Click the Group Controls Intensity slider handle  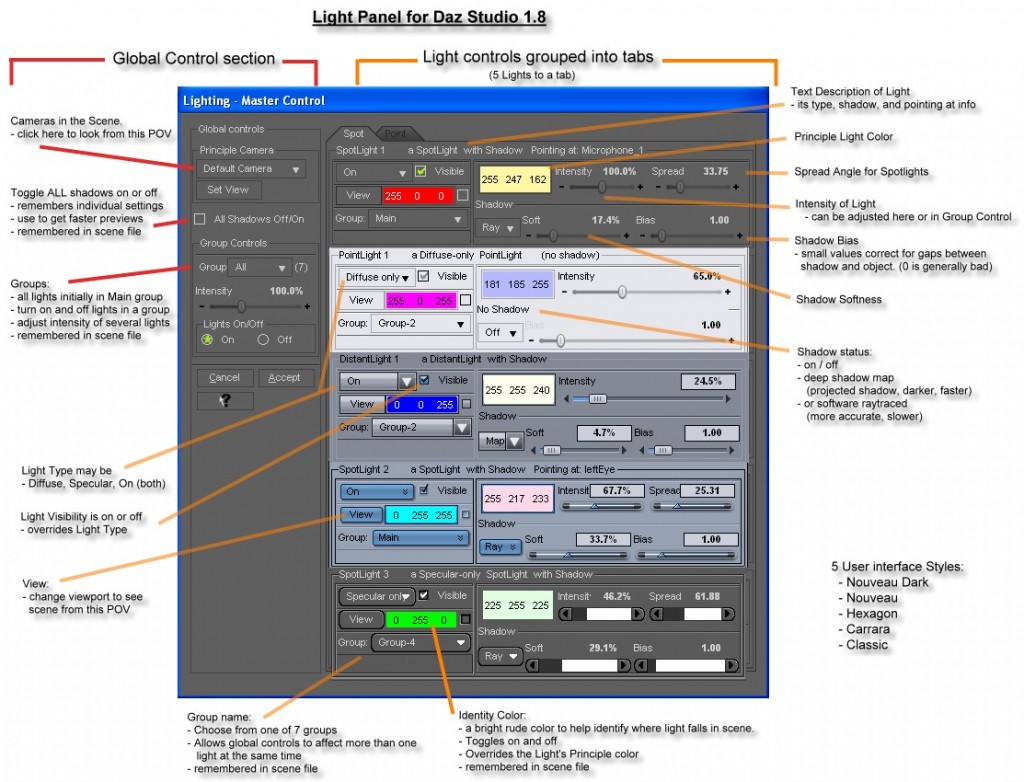[241, 306]
